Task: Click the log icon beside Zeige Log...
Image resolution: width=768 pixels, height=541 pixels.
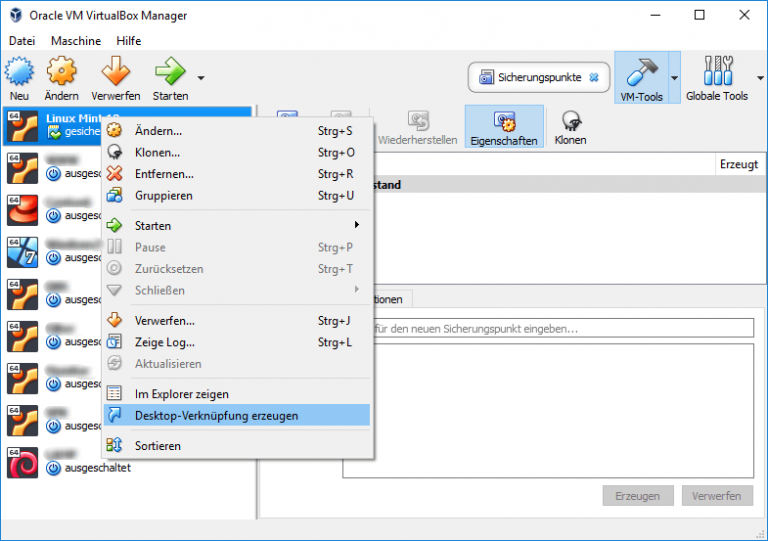Action: pyautogui.click(x=114, y=341)
